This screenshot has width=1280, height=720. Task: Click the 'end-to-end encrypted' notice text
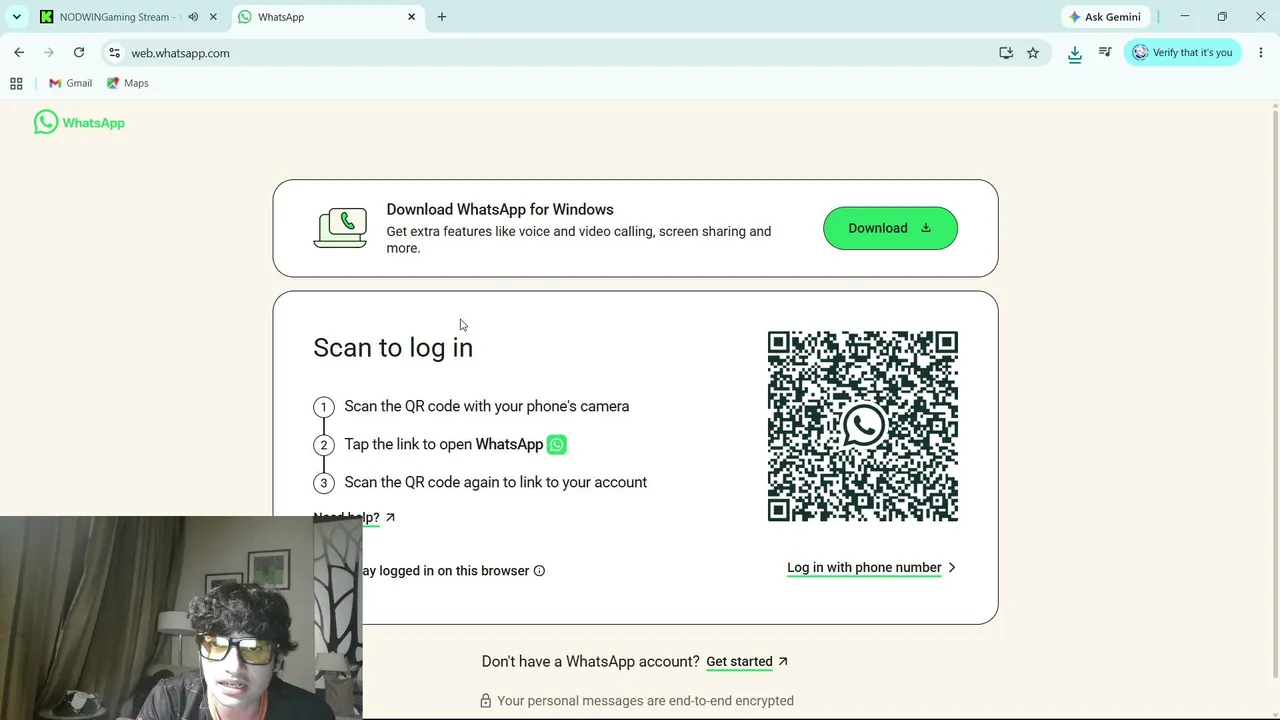click(645, 701)
